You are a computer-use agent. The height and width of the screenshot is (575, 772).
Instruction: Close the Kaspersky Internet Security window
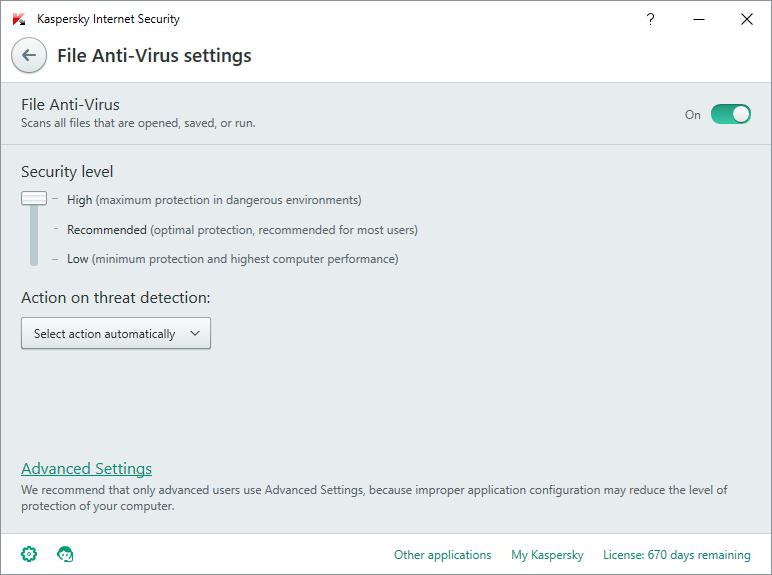coord(746,19)
